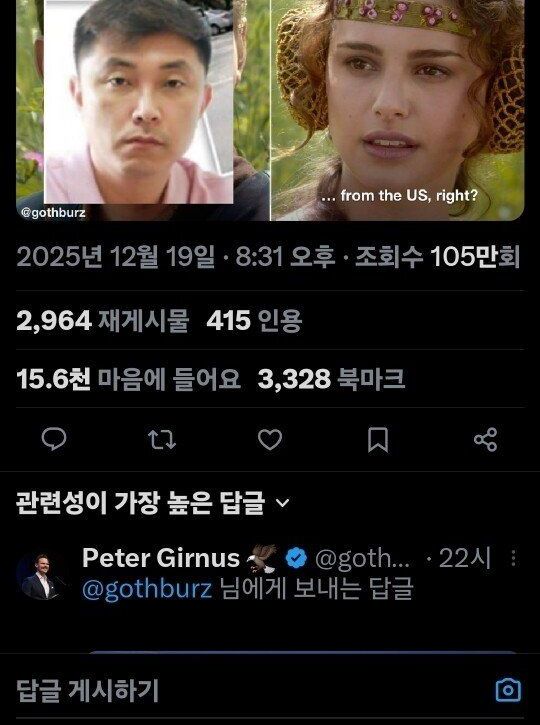Tap the Peter Girnus display name
The height and width of the screenshot is (725, 540).
click(161, 558)
